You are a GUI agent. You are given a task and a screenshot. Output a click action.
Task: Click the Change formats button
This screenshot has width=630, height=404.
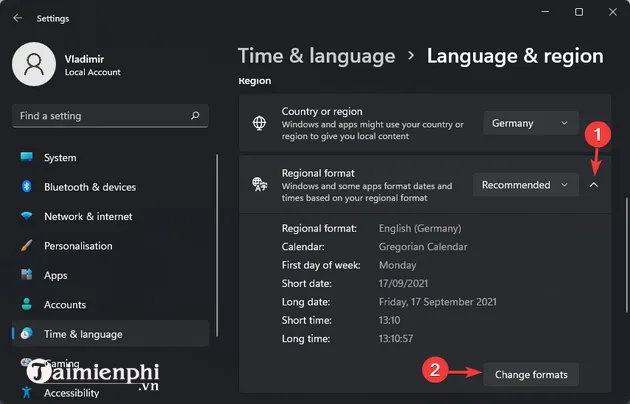point(530,375)
